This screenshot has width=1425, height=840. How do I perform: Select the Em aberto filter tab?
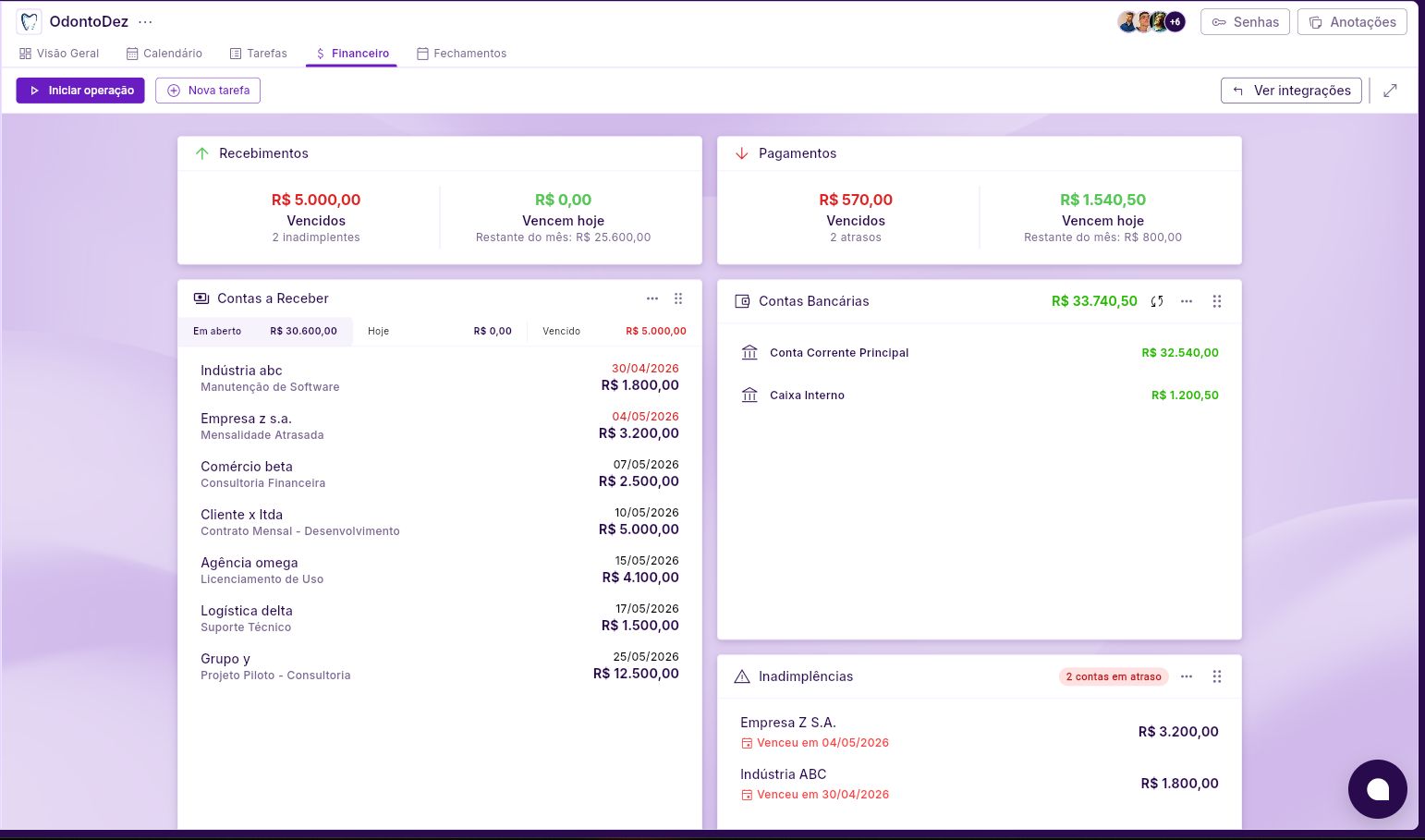265,331
